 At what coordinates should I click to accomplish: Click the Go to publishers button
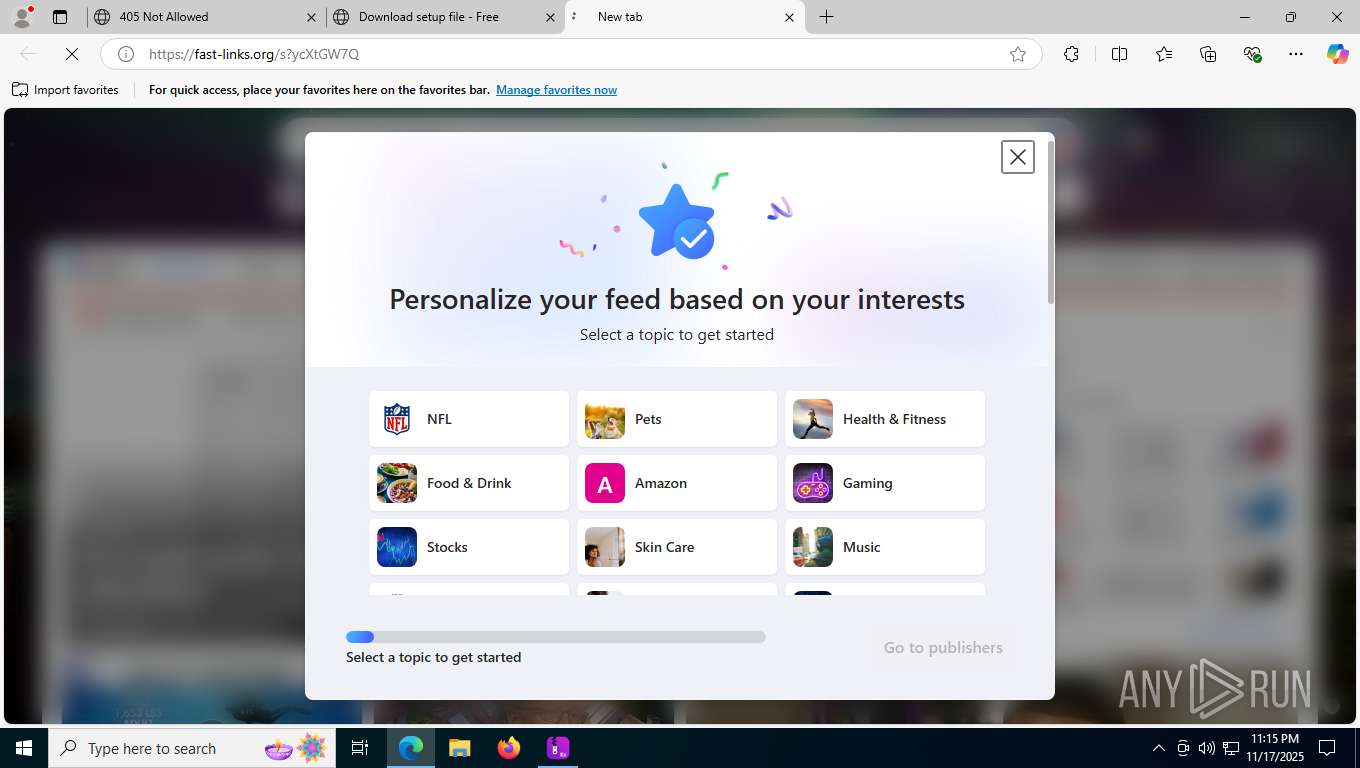pos(943,648)
